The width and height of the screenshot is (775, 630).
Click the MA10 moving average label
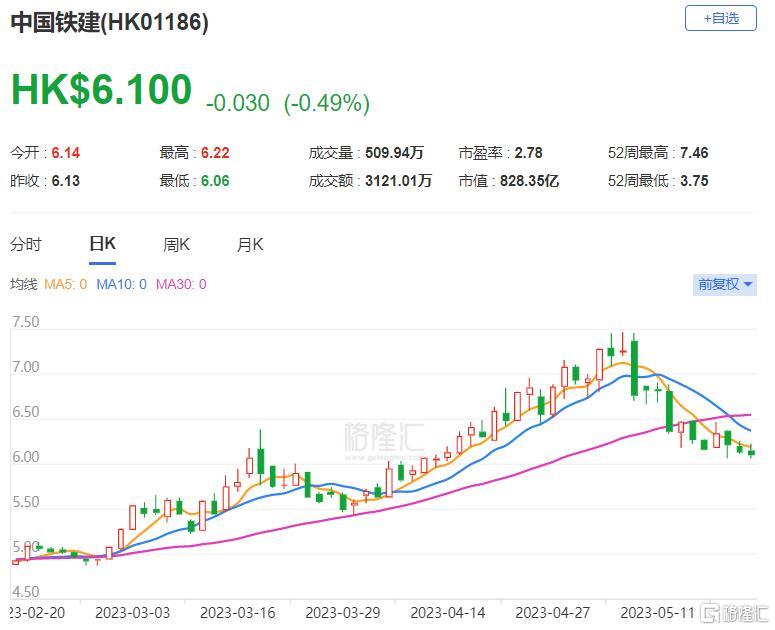[x=121, y=284]
